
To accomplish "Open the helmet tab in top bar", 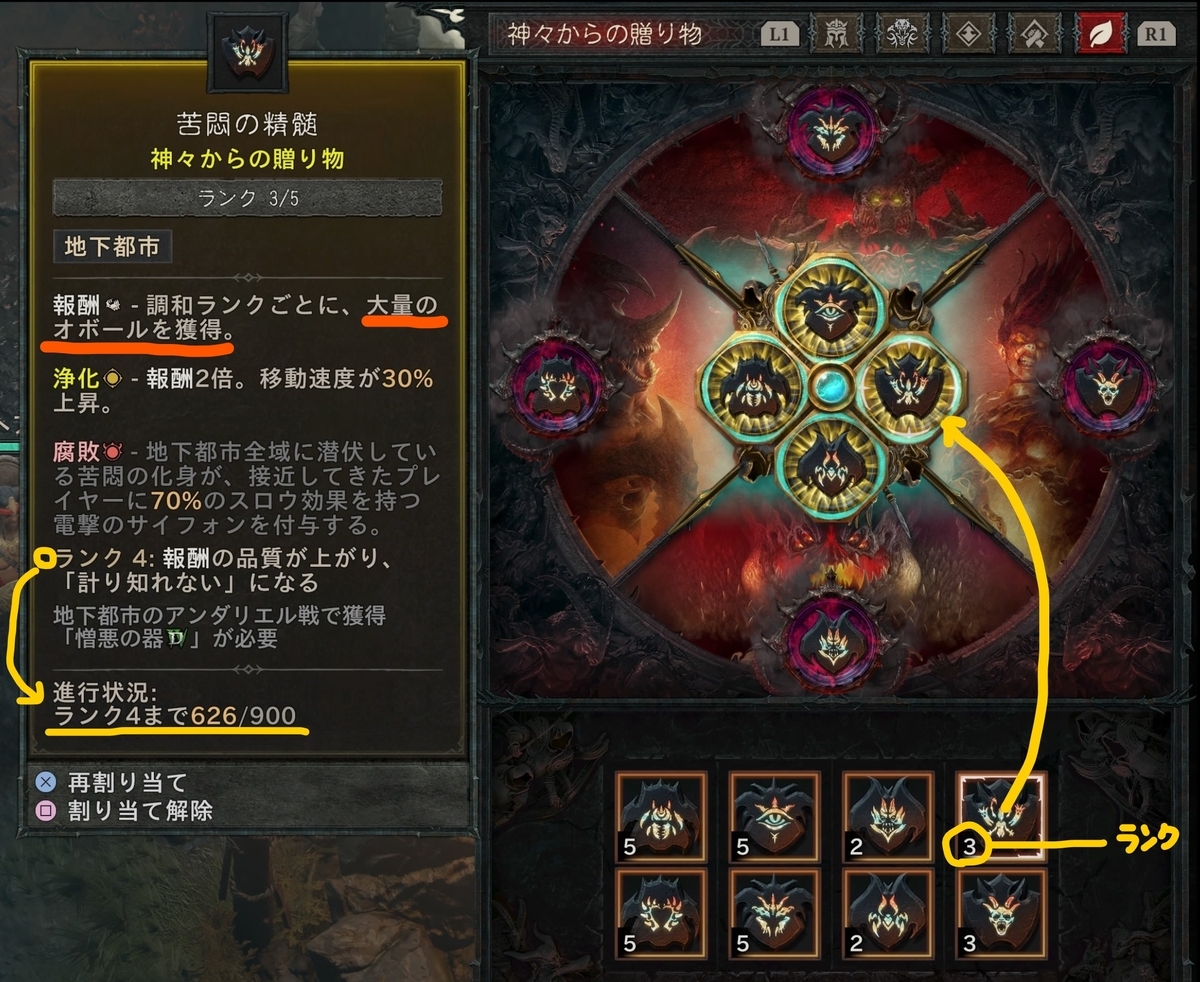I will coord(836,35).
